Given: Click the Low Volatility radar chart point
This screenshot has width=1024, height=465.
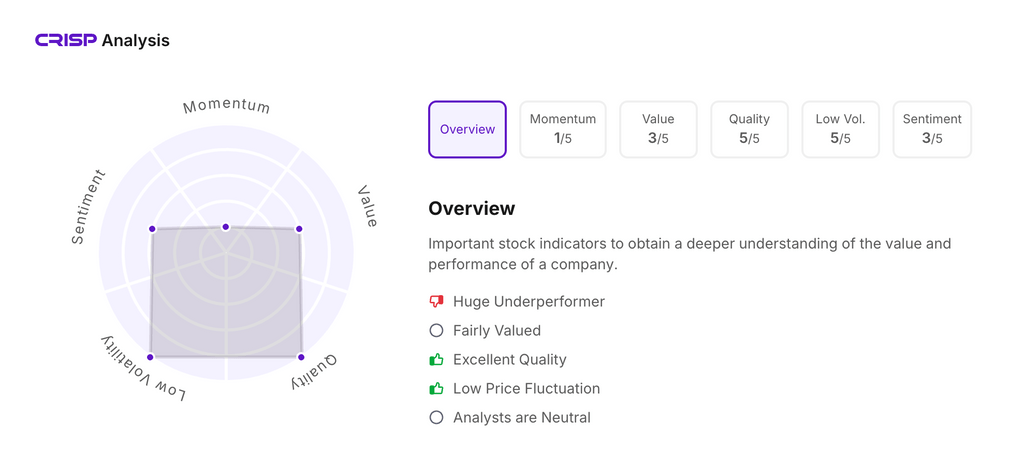Looking at the screenshot, I should pos(151,356).
